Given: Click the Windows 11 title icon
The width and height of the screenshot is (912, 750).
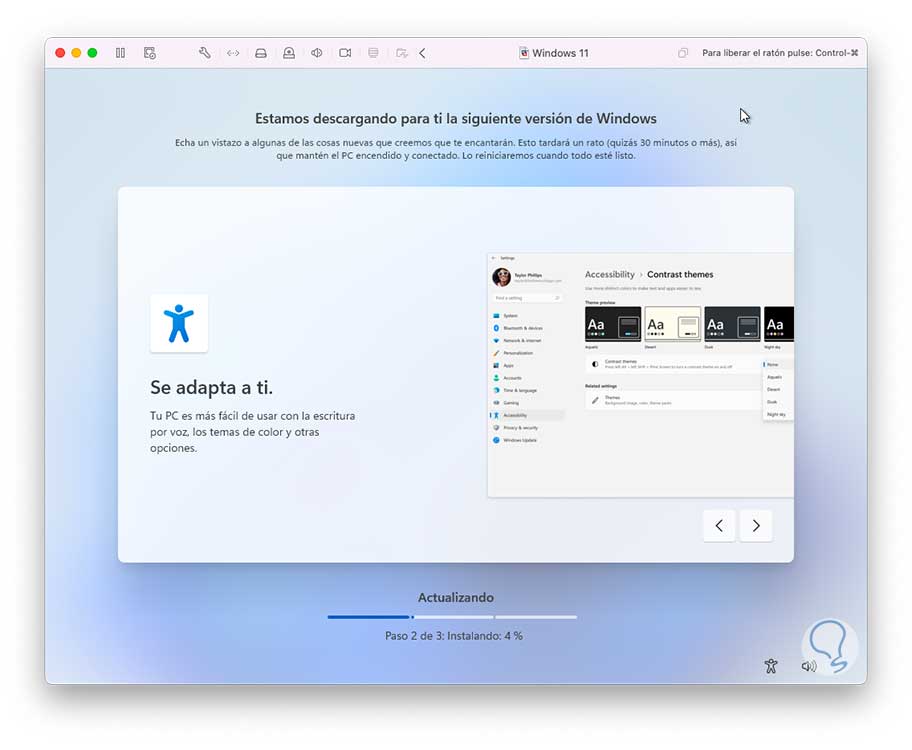Looking at the screenshot, I should tap(524, 53).
